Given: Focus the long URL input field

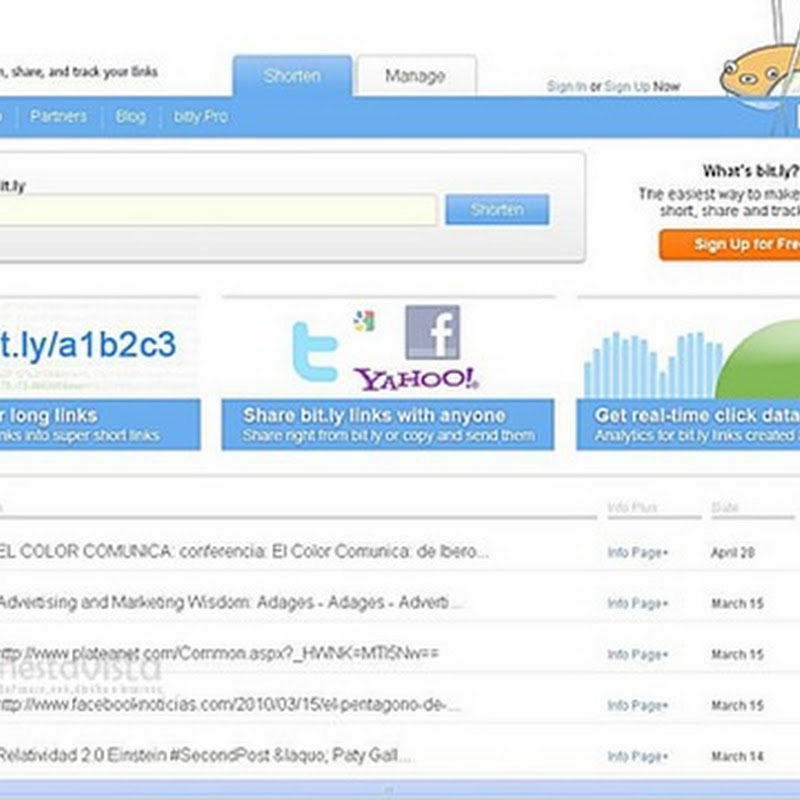Looking at the screenshot, I should (218, 209).
